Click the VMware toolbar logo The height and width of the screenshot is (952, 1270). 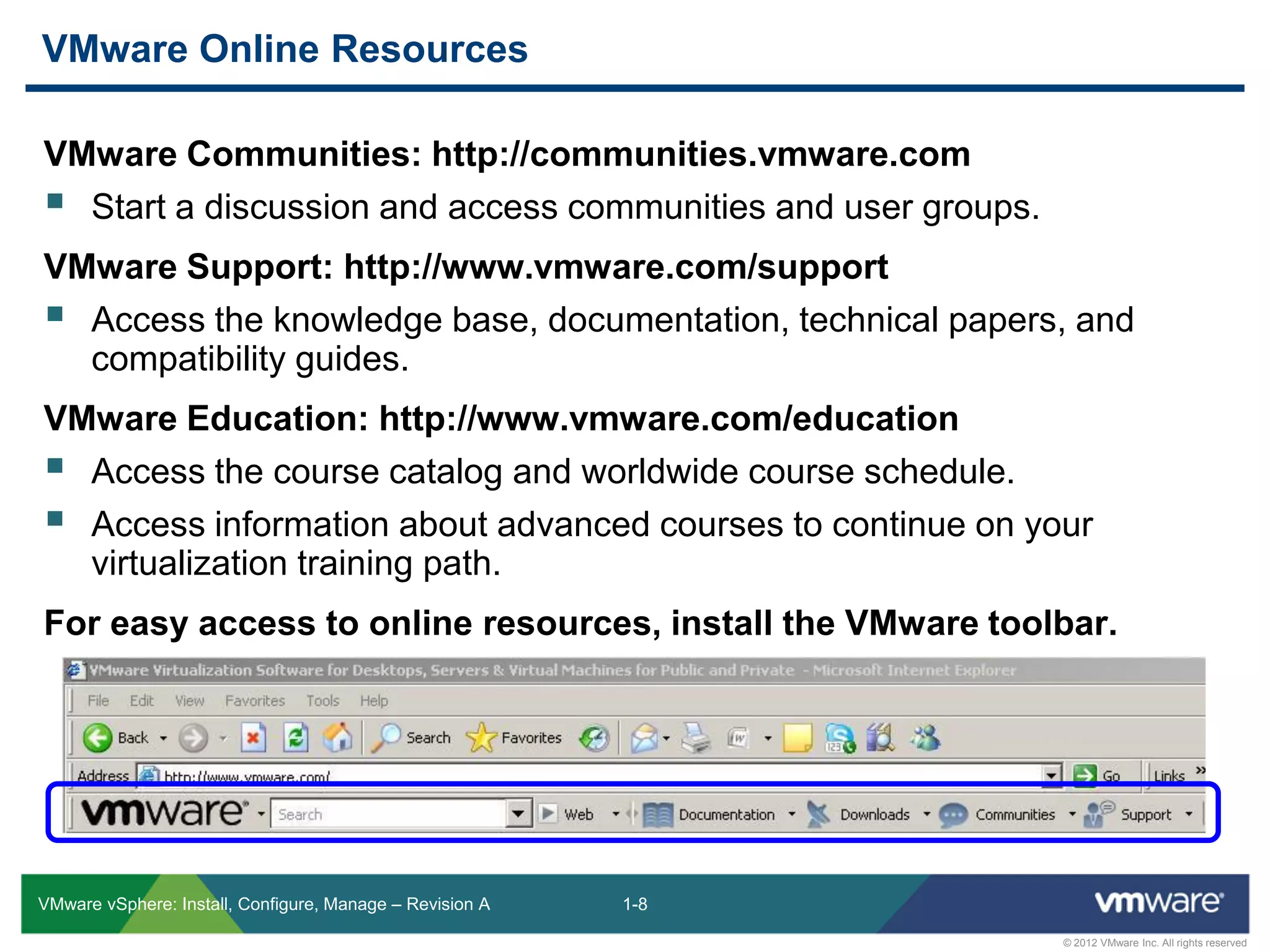click(165, 813)
